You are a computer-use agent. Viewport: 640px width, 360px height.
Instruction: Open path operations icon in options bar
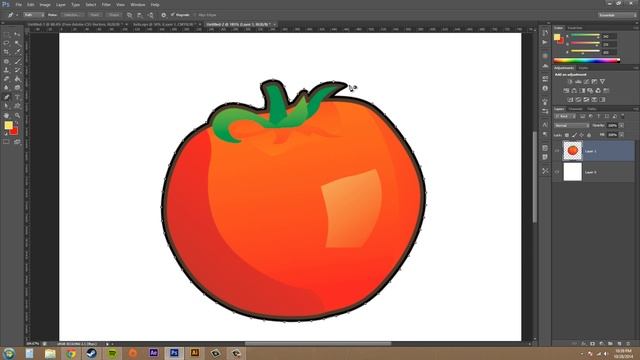click(x=129, y=15)
